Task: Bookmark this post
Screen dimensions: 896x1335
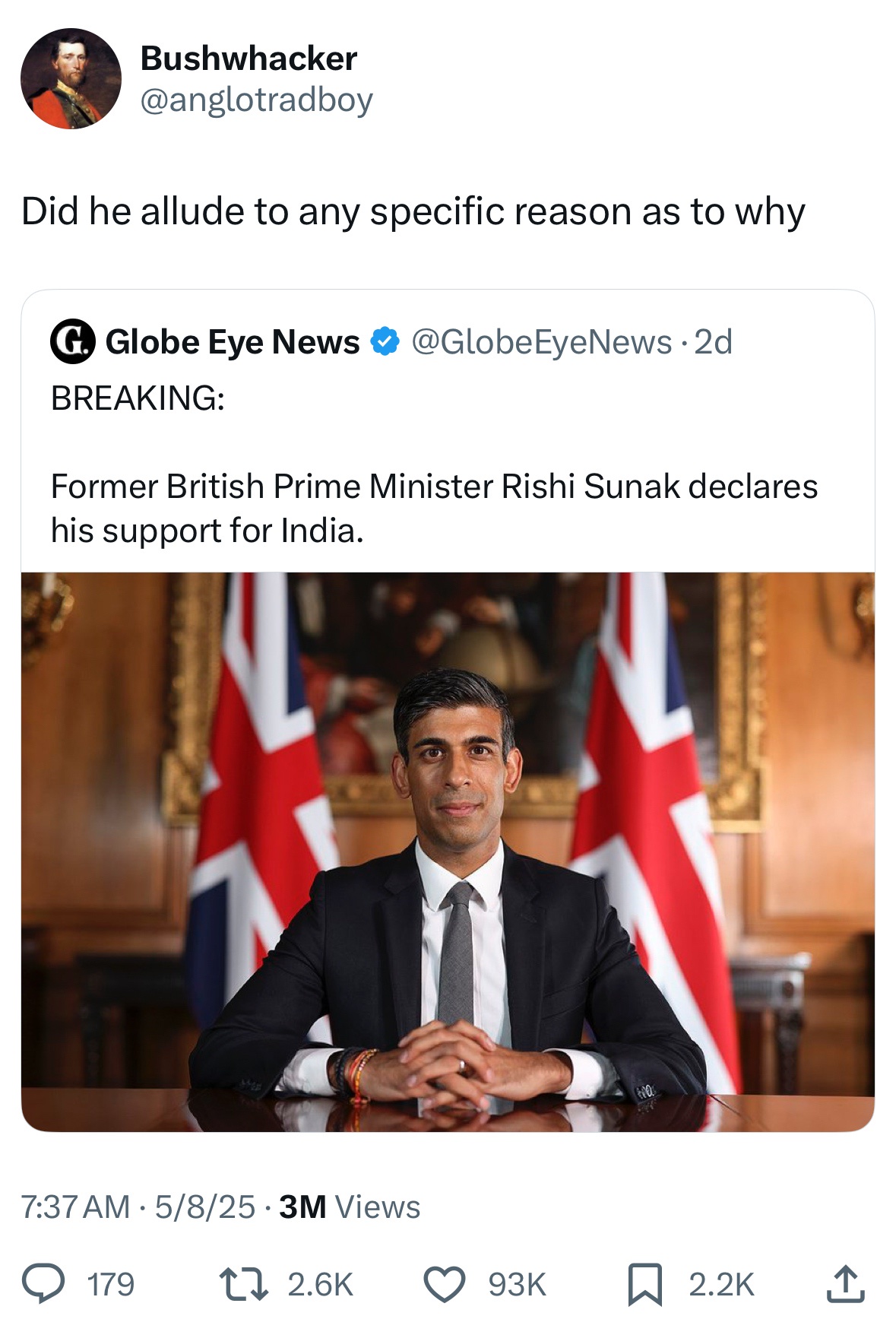Action: (x=644, y=1284)
